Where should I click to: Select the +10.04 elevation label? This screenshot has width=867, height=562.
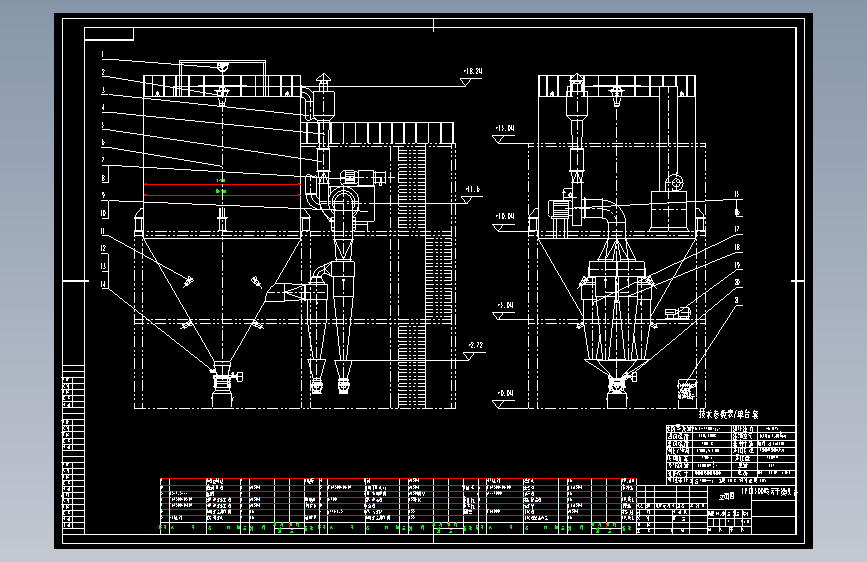[504, 216]
